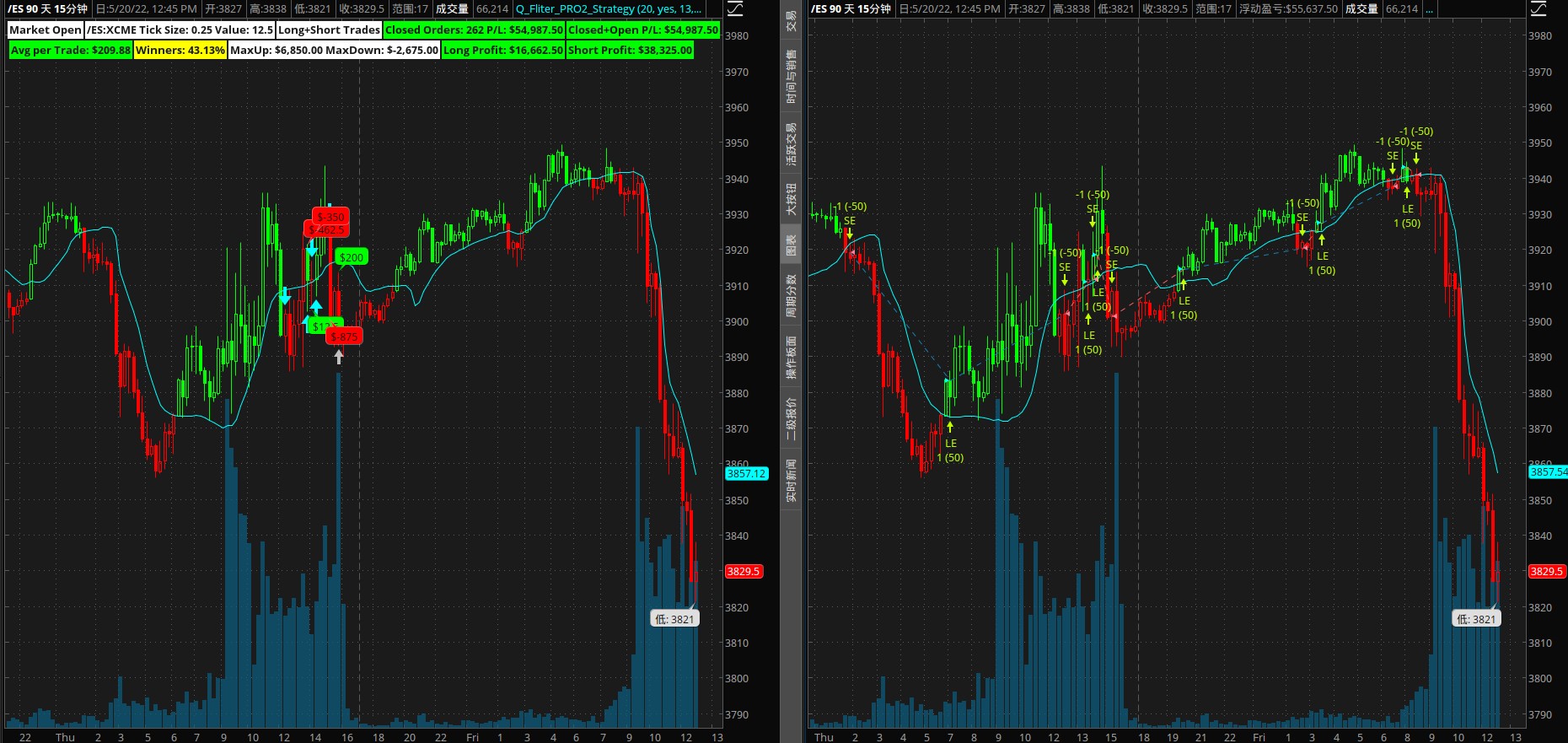Click the ellipsis at right chart header end
The height and width of the screenshot is (743, 1568).
[x=1430, y=9]
